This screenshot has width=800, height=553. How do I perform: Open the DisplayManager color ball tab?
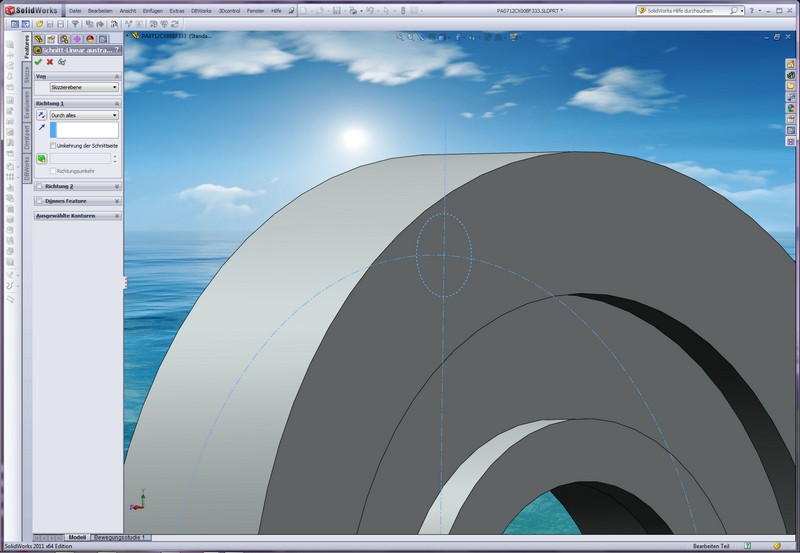90,39
